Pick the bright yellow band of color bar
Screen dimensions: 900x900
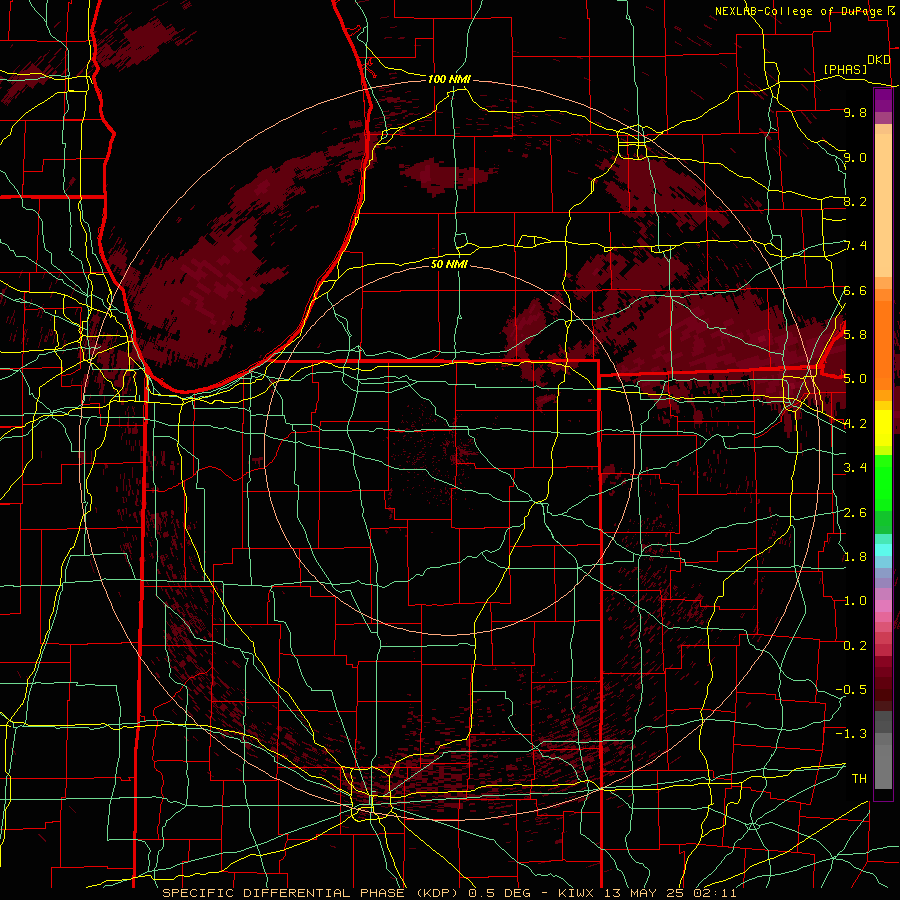pyautogui.click(x=883, y=428)
